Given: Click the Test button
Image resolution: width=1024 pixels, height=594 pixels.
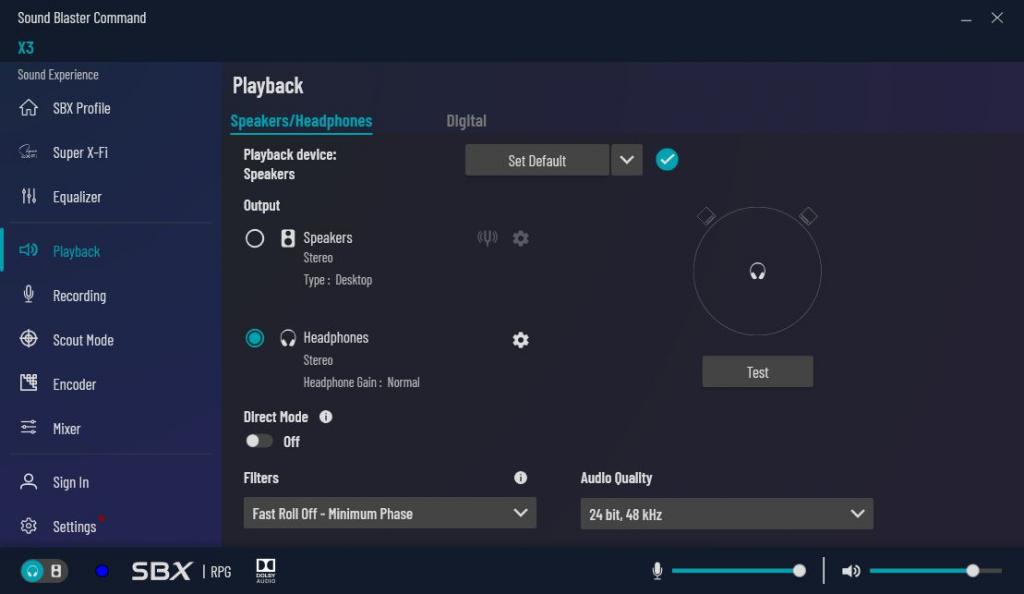Looking at the screenshot, I should [758, 372].
